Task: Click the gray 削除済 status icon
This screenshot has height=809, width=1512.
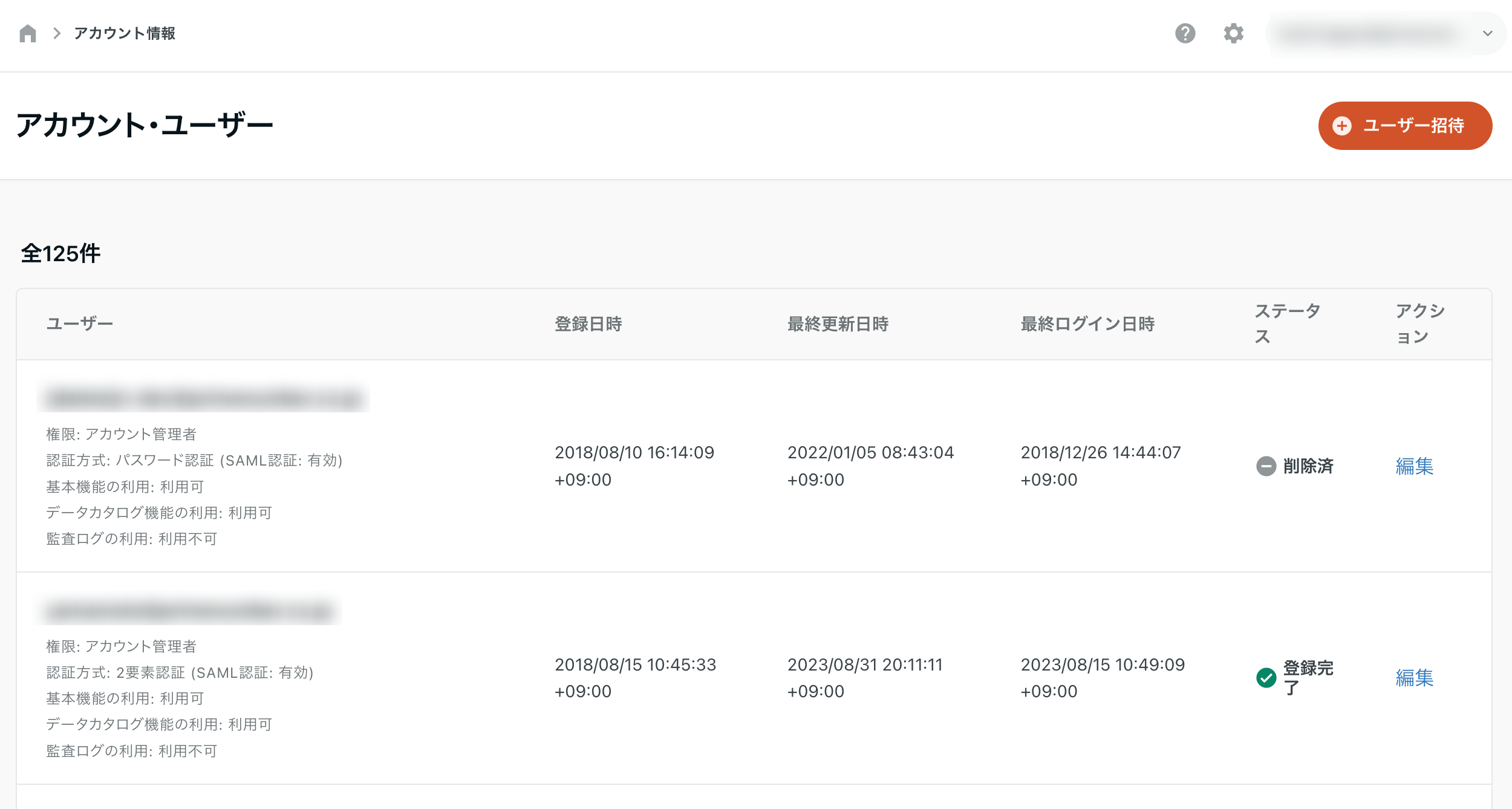Action: tap(1266, 466)
